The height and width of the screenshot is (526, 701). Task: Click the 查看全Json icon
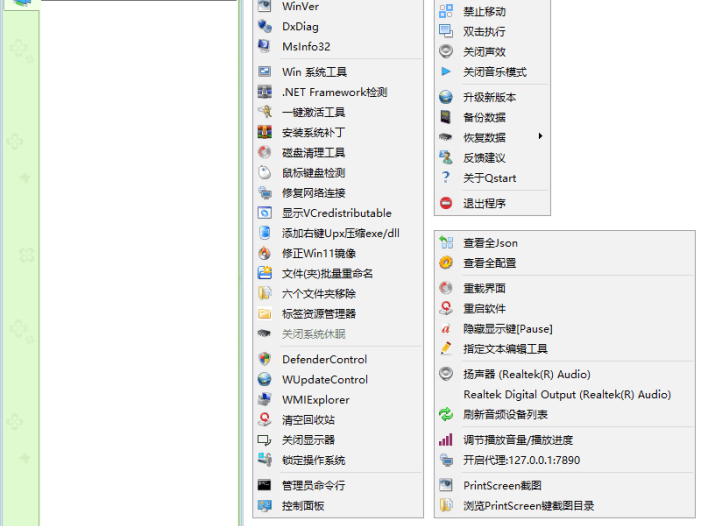point(446,243)
